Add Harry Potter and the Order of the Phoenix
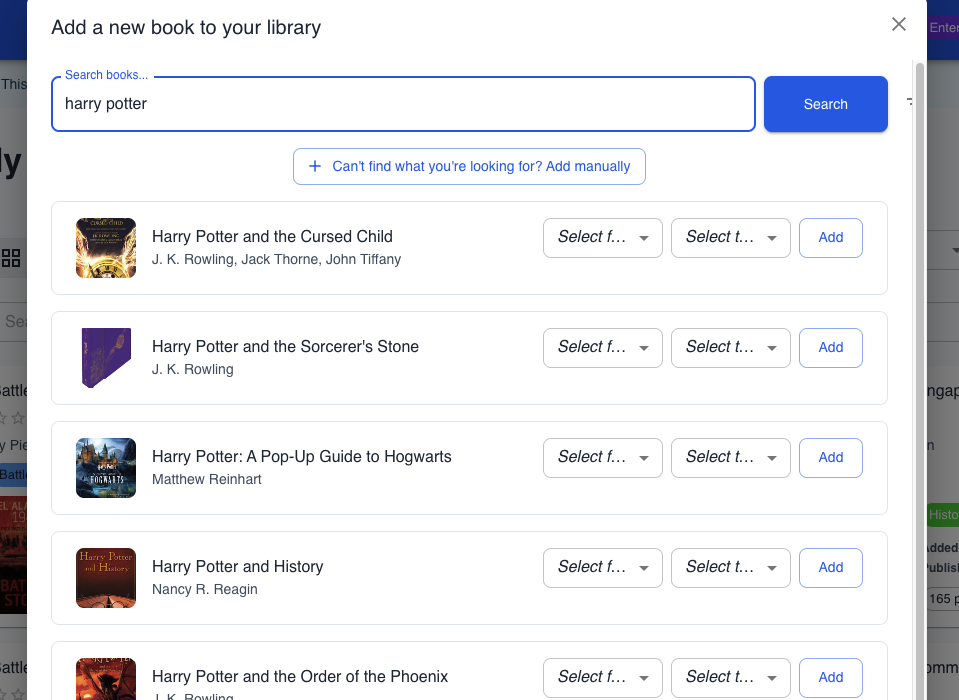The height and width of the screenshot is (700, 959). (831, 677)
